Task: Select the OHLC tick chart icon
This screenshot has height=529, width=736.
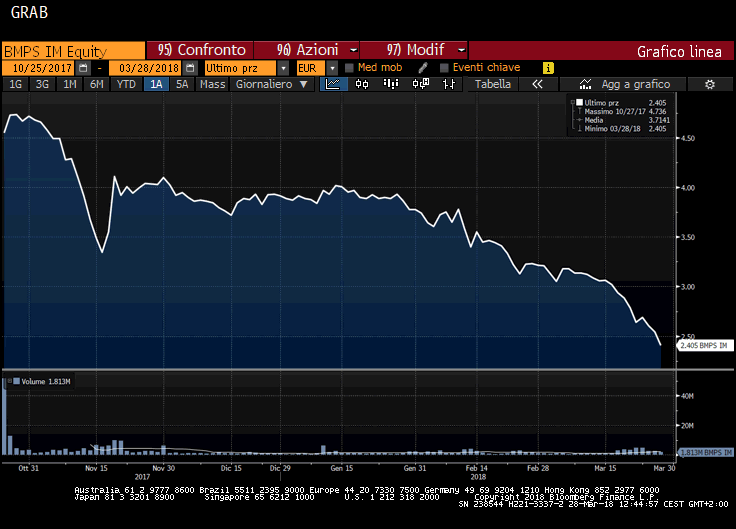Action: pyautogui.click(x=449, y=84)
